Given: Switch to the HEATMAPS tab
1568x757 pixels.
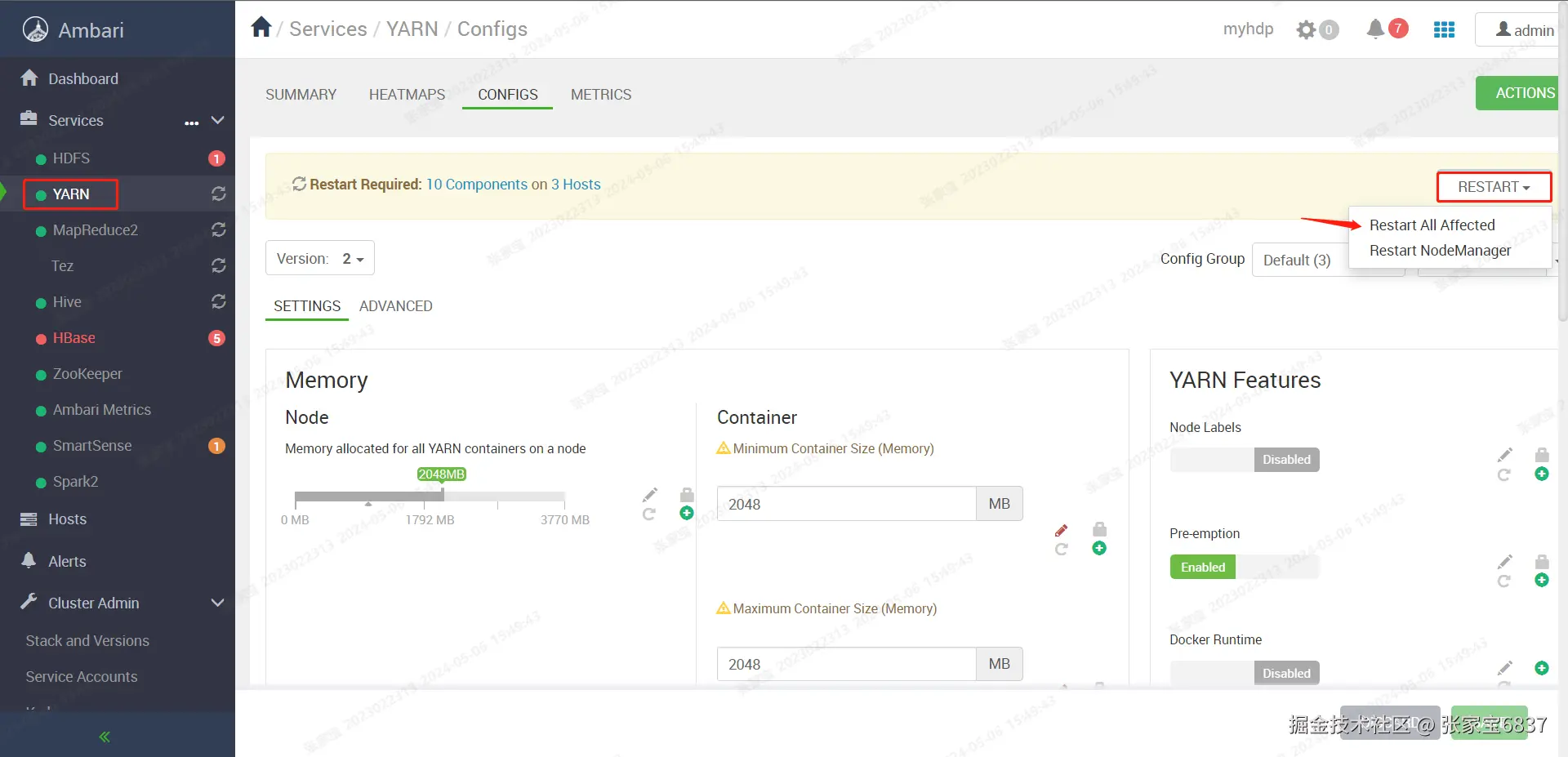Looking at the screenshot, I should 407,95.
